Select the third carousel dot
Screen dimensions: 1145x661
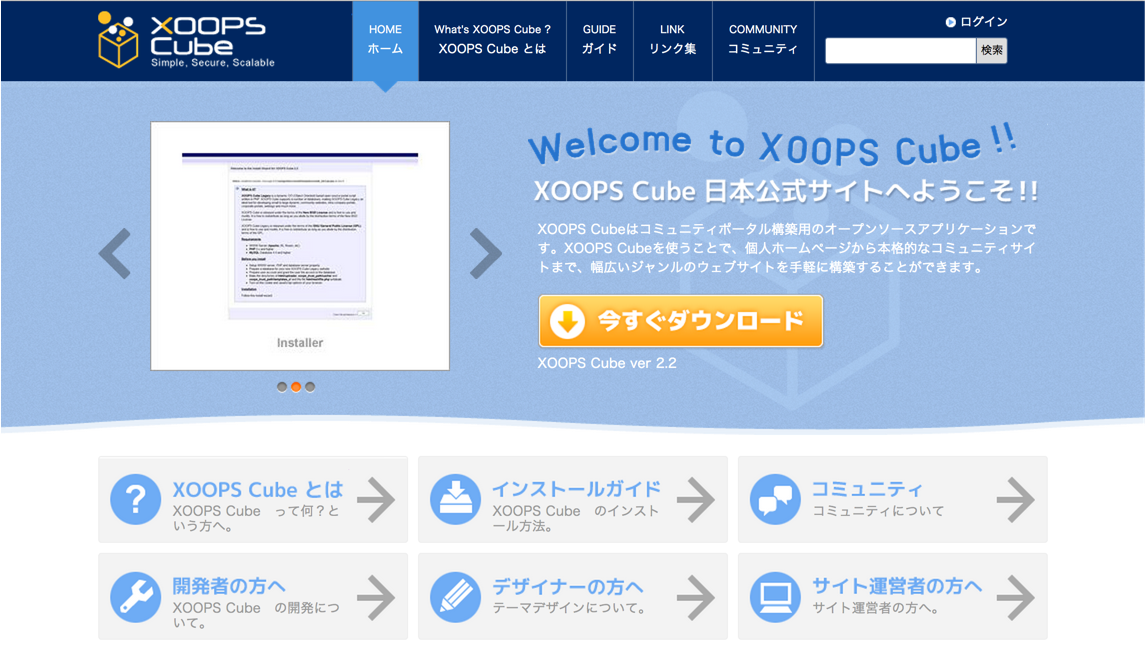coord(310,387)
